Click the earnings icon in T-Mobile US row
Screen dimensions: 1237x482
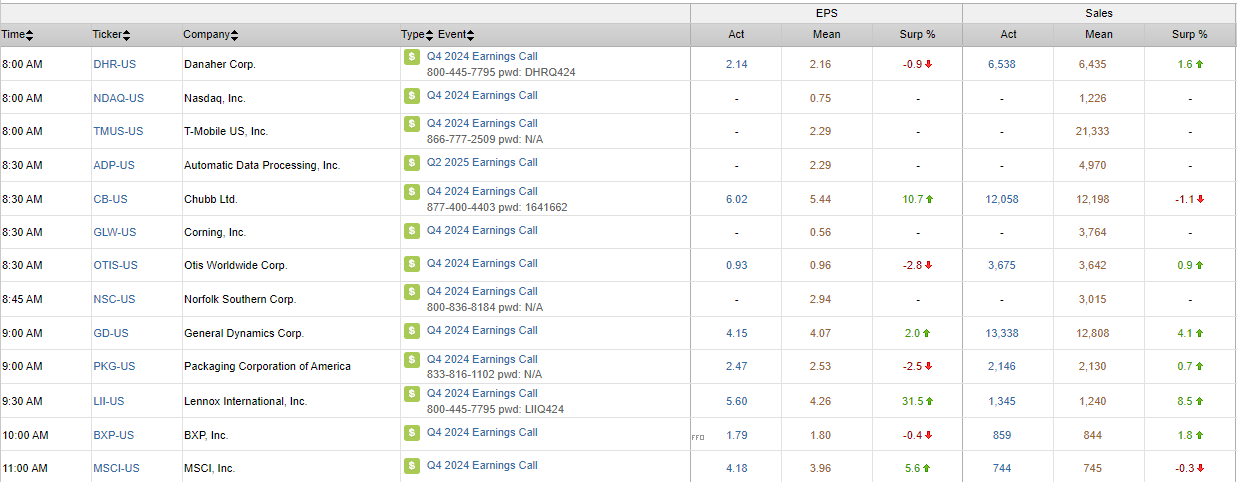[x=411, y=124]
